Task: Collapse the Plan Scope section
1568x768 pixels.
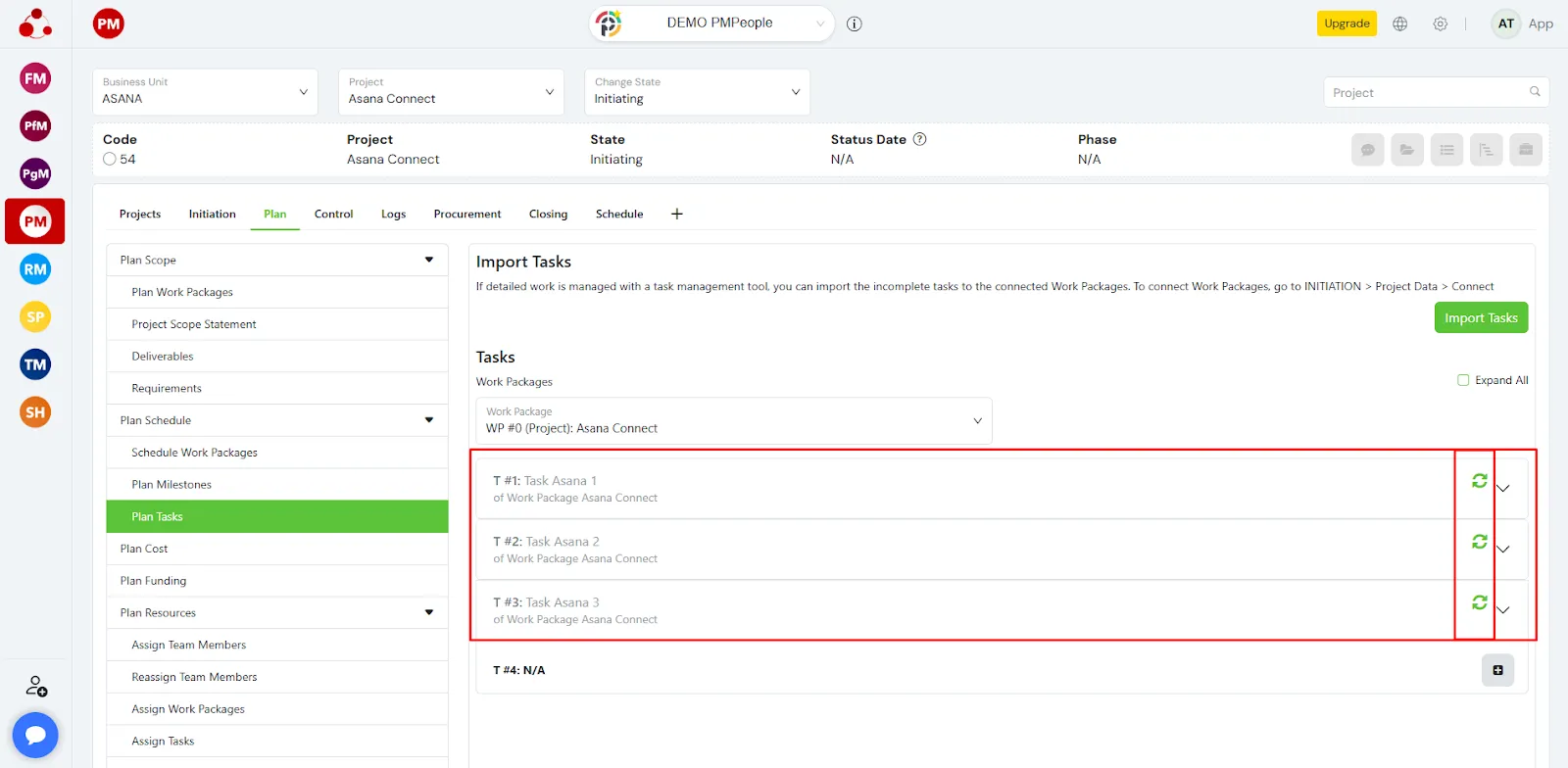Action: [428, 260]
